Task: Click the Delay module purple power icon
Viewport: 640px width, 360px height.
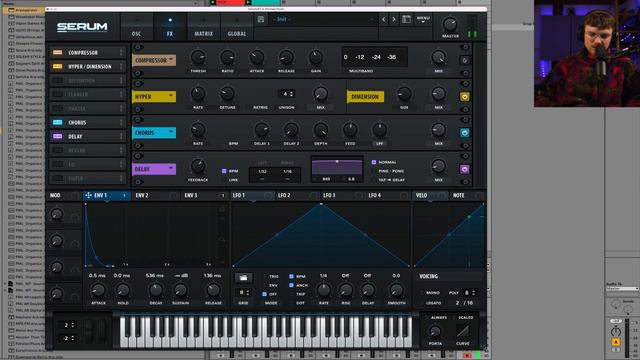Action: [x=464, y=169]
